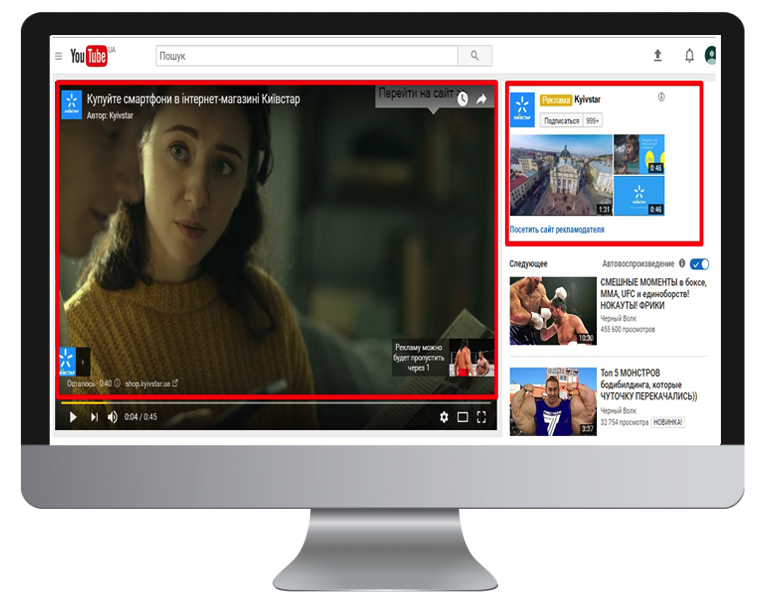768x603 pixels.
Task: Toggle the Автовоспроизведение autoplay switch
Action: (699, 264)
